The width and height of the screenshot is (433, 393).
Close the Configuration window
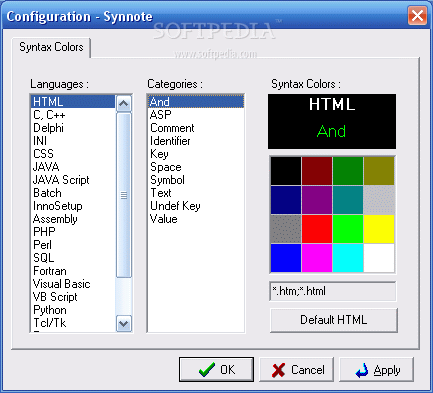point(417,15)
